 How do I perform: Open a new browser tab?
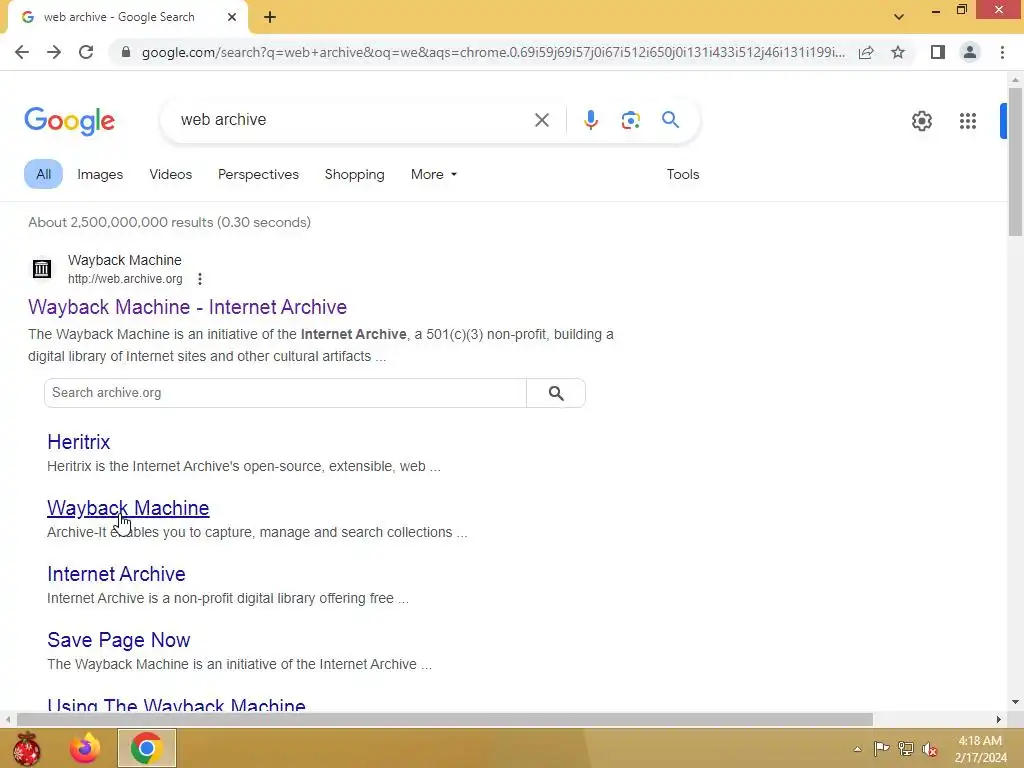[x=270, y=18]
